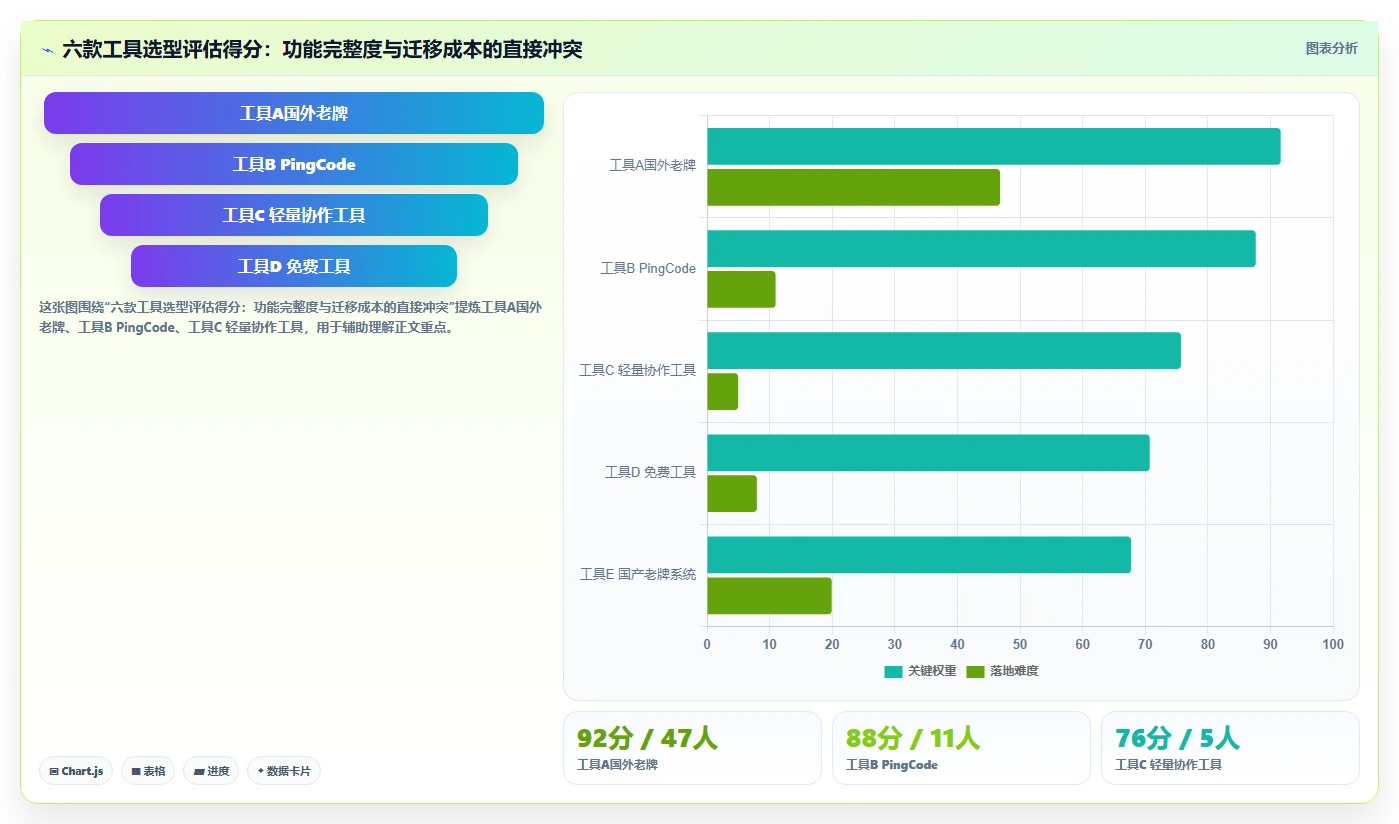Viewport: 1399px width, 824px height.
Task: Click the description paragraph starting 这张图围绕
Action: [291, 317]
